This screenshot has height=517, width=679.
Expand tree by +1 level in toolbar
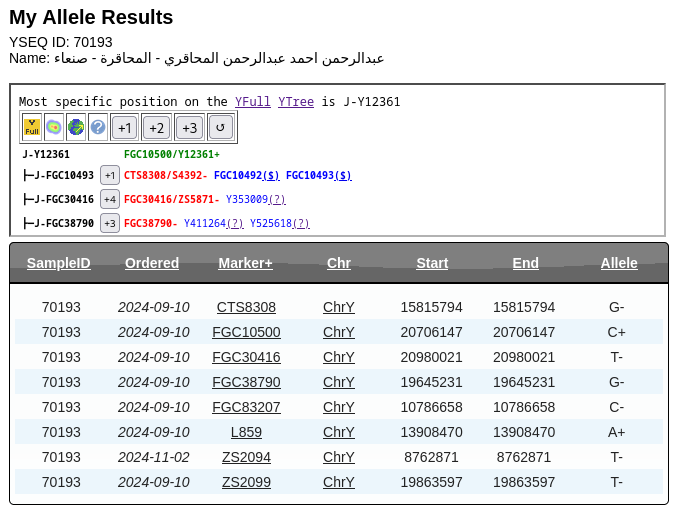tap(124, 128)
